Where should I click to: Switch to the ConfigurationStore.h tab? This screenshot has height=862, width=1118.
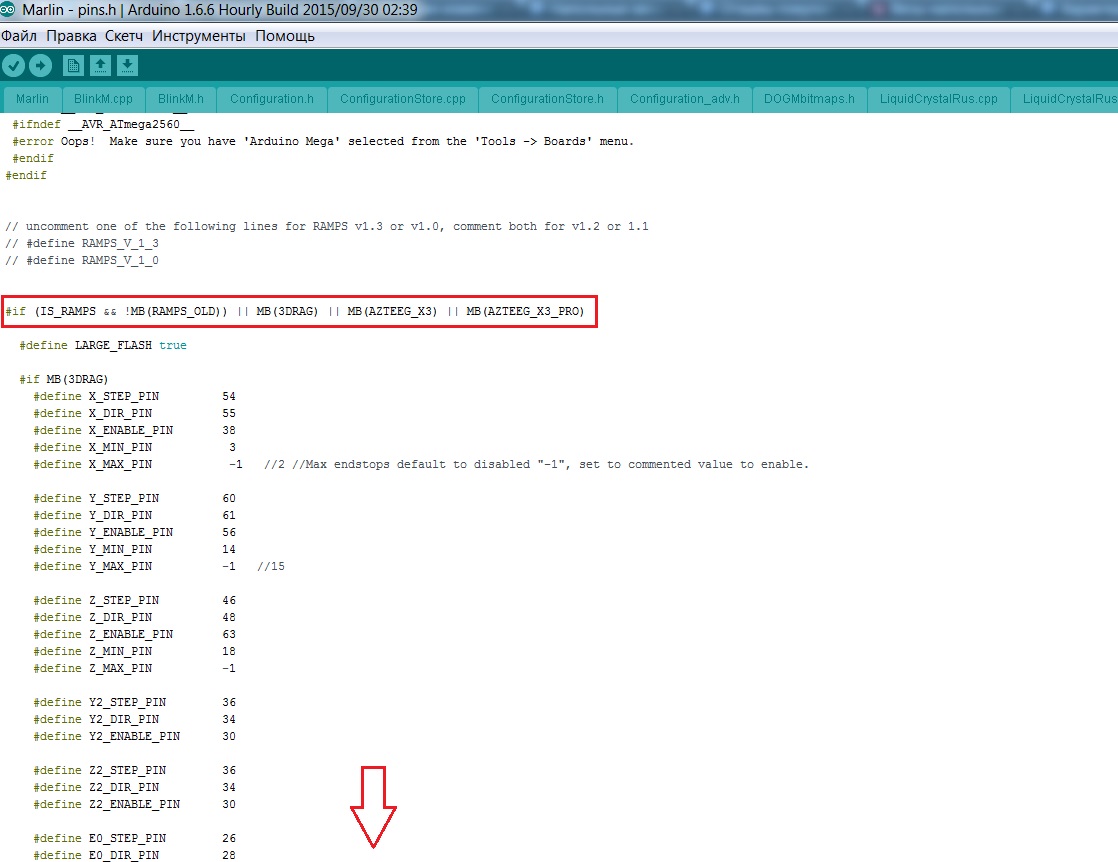(547, 99)
